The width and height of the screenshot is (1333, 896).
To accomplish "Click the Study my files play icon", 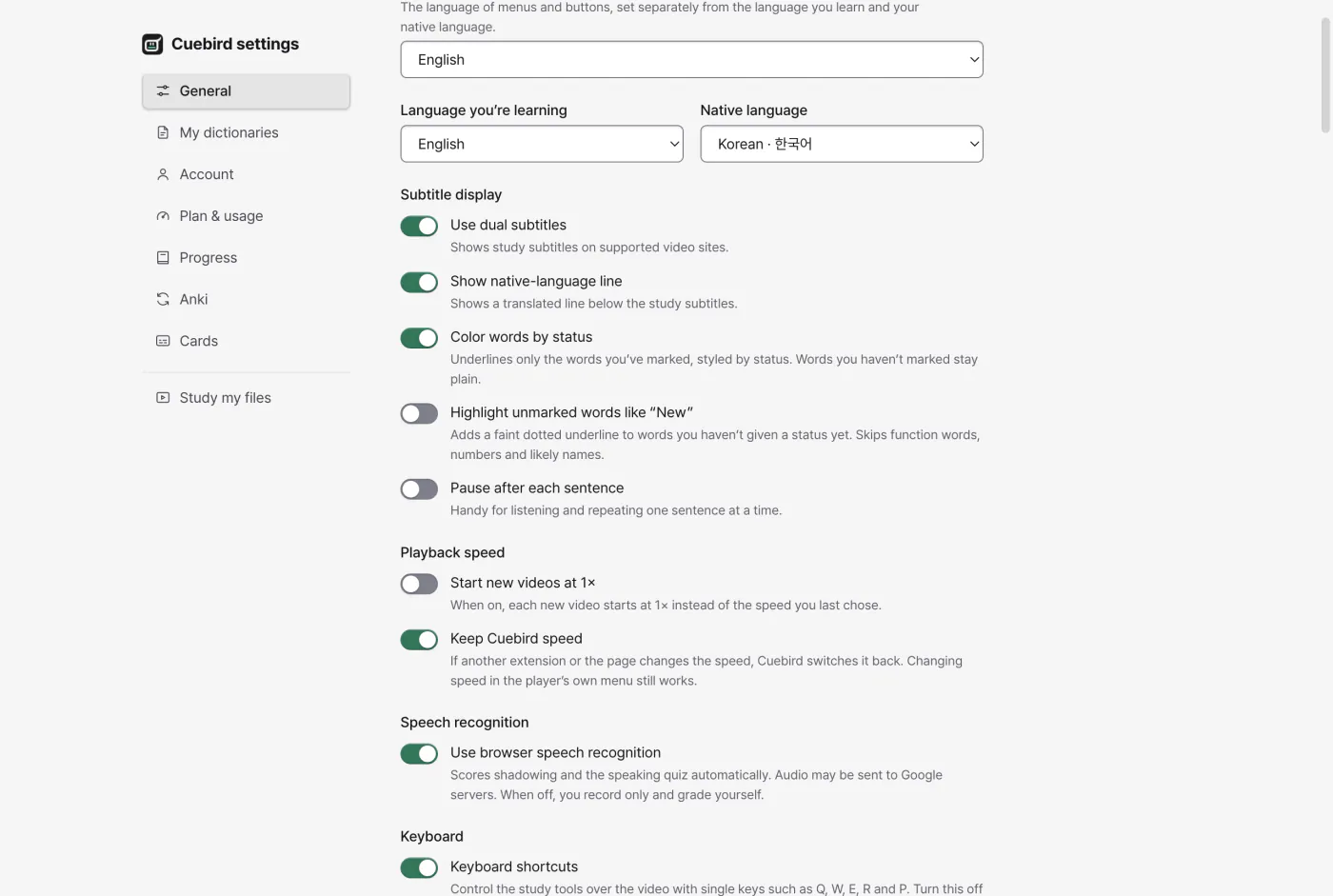I will (163, 398).
